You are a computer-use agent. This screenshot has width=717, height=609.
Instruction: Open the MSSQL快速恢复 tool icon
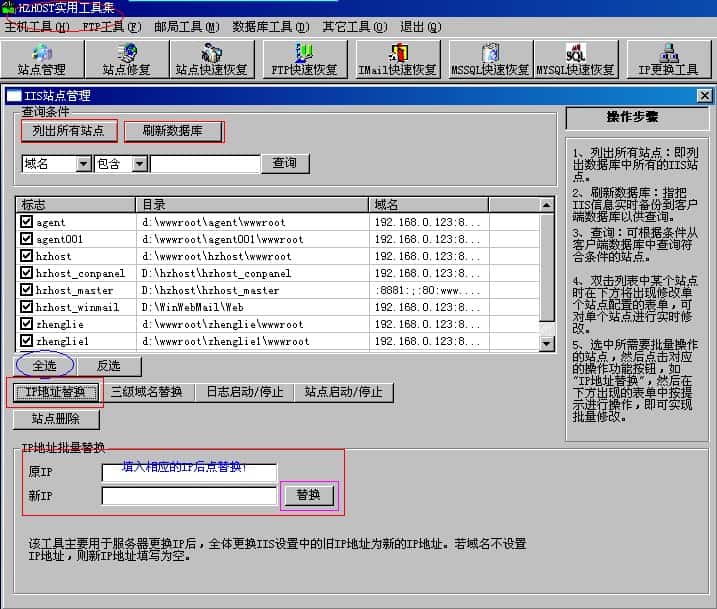489,59
